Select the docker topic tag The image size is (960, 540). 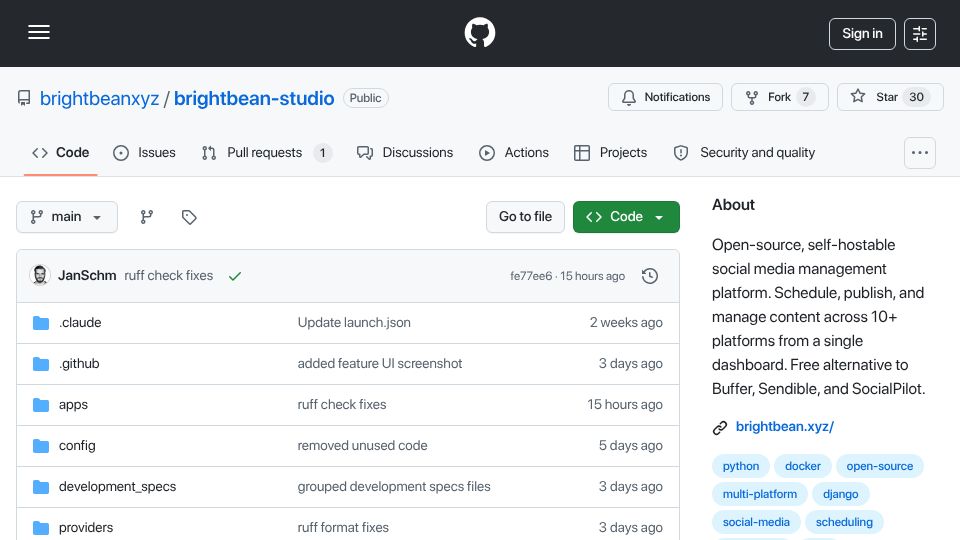pos(803,466)
